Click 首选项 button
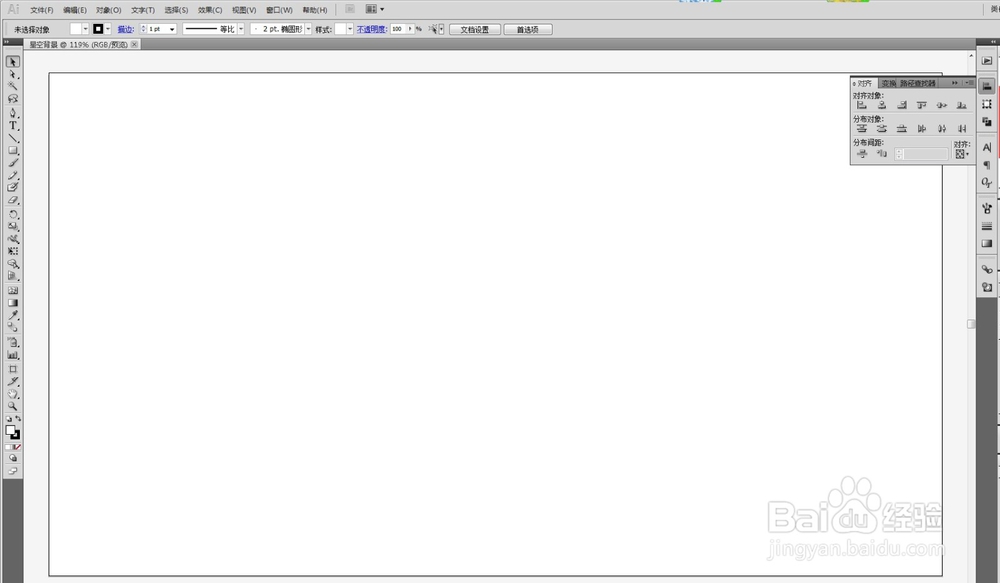Screen dimensions: 1000x583 coord(527,29)
